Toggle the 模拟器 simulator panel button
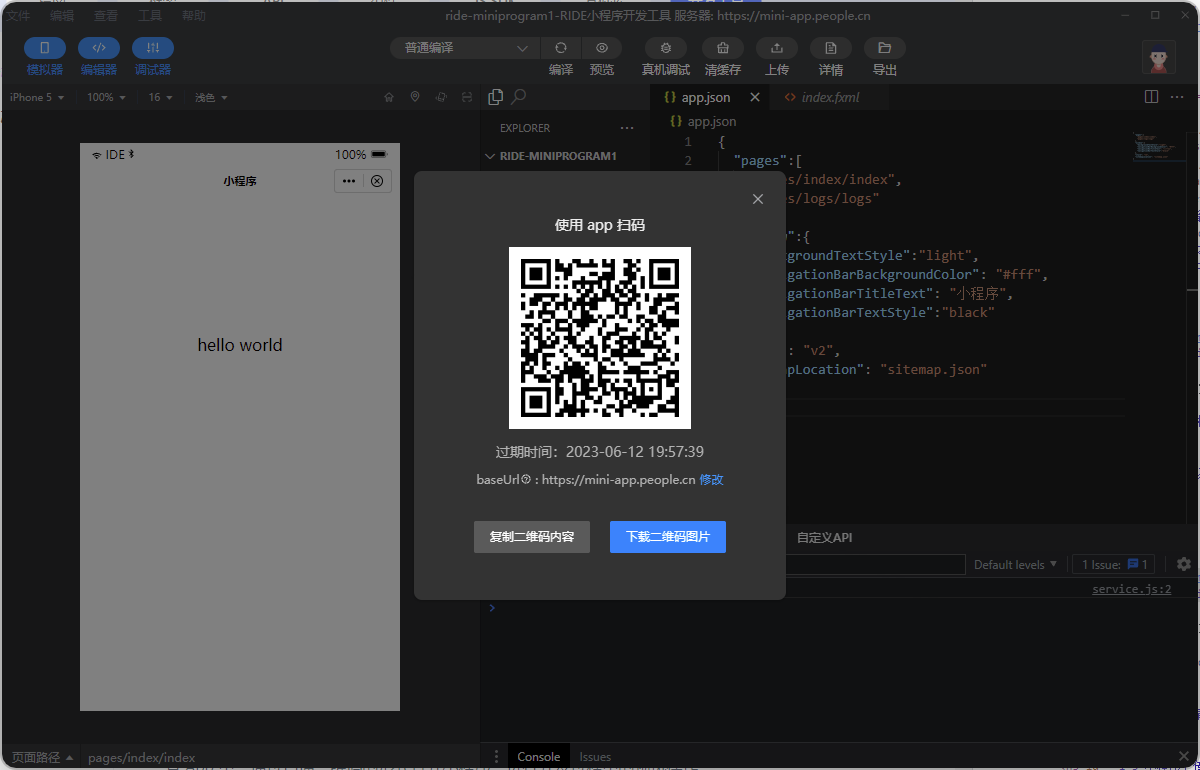The width and height of the screenshot is (1200, 770). click(45, 48)
